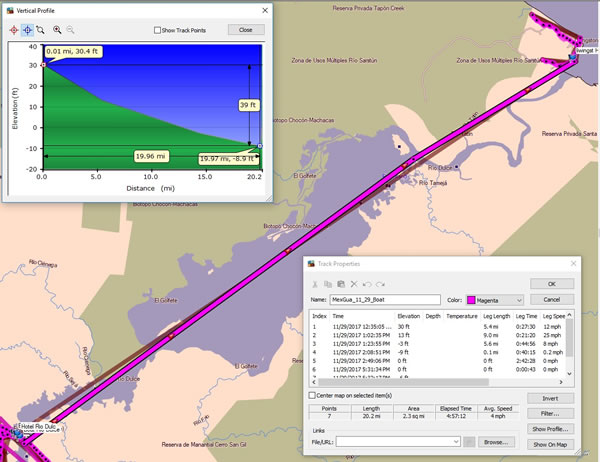Click the Leg Length column header
This screenshot has width=600, height=462.
[497, 316]
